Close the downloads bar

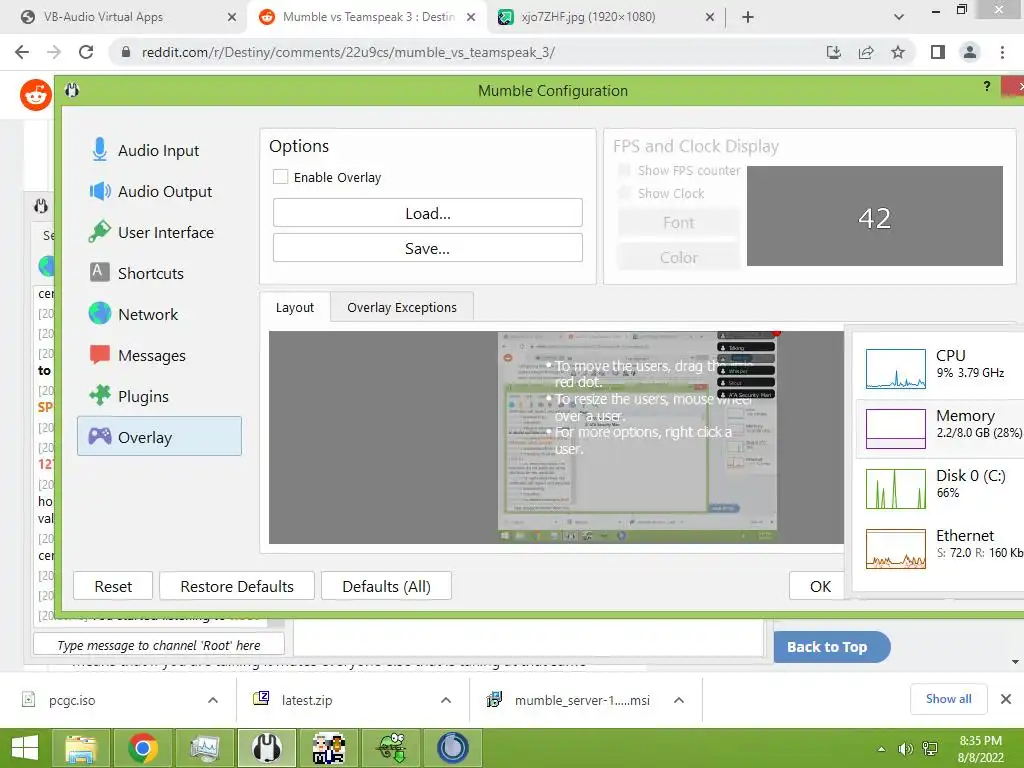point(1006,699)
